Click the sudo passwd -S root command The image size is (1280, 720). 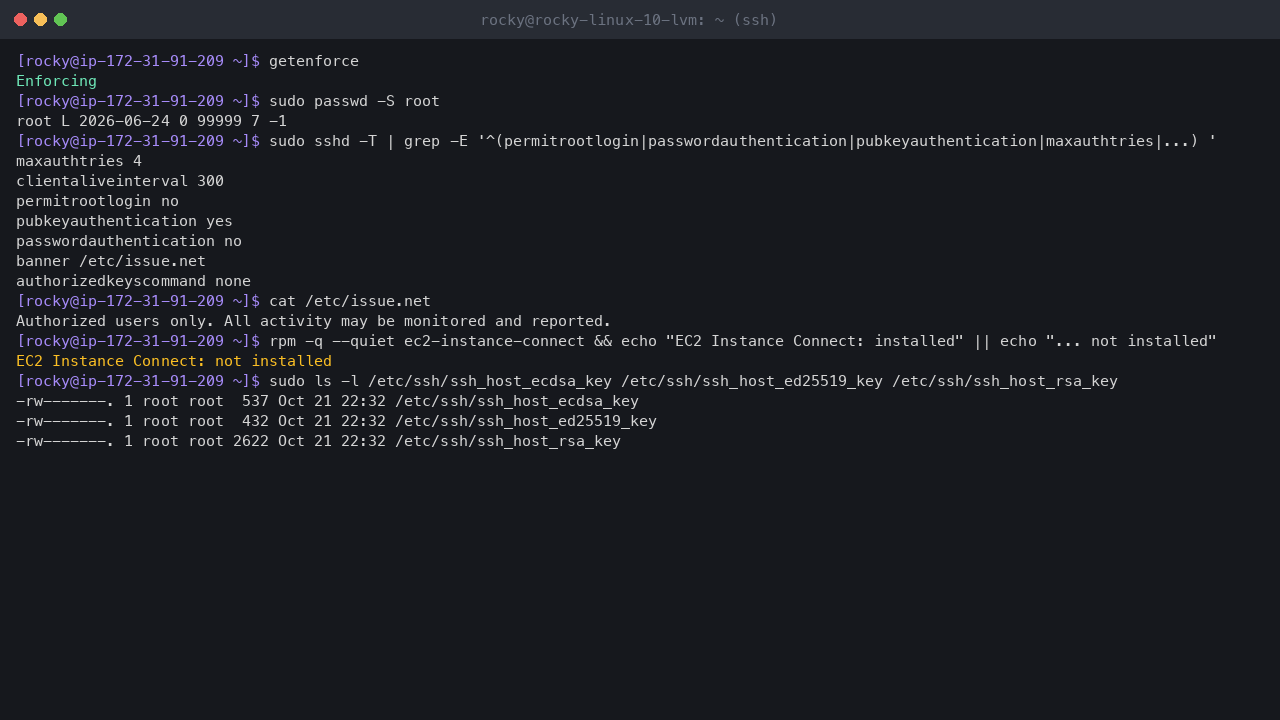click(x=354, y=101)
